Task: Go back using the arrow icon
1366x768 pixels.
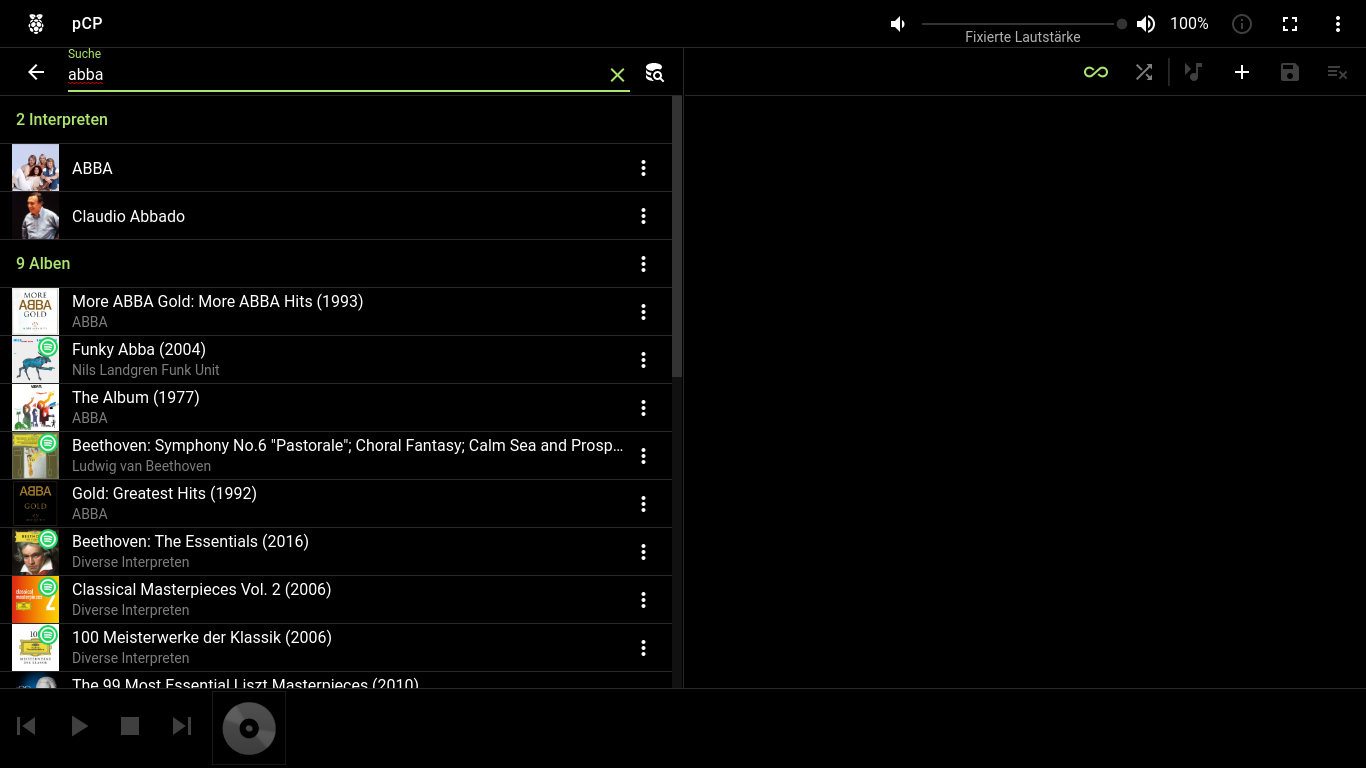Action: (36, 72)
